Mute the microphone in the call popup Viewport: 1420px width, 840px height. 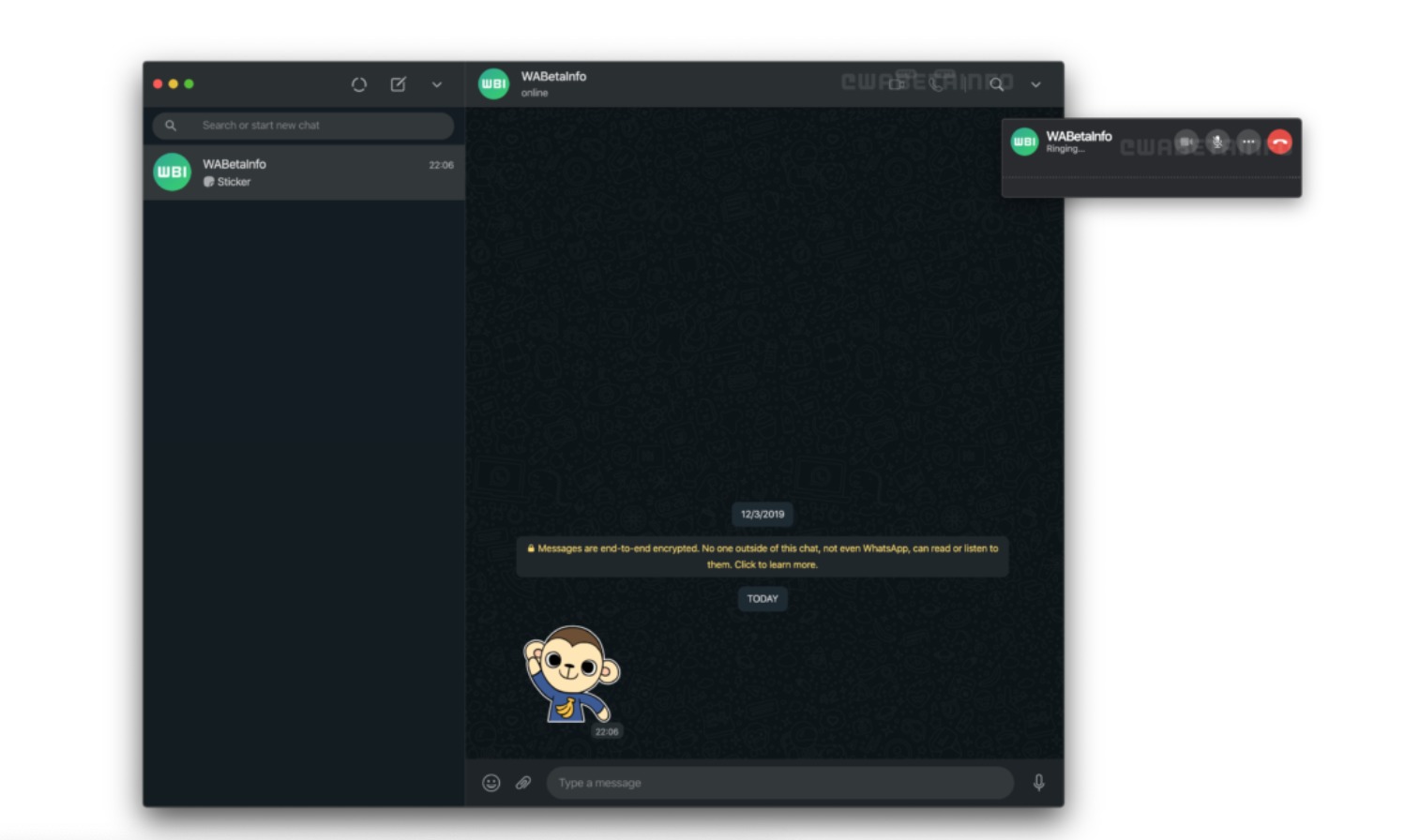pos(1217,142)
